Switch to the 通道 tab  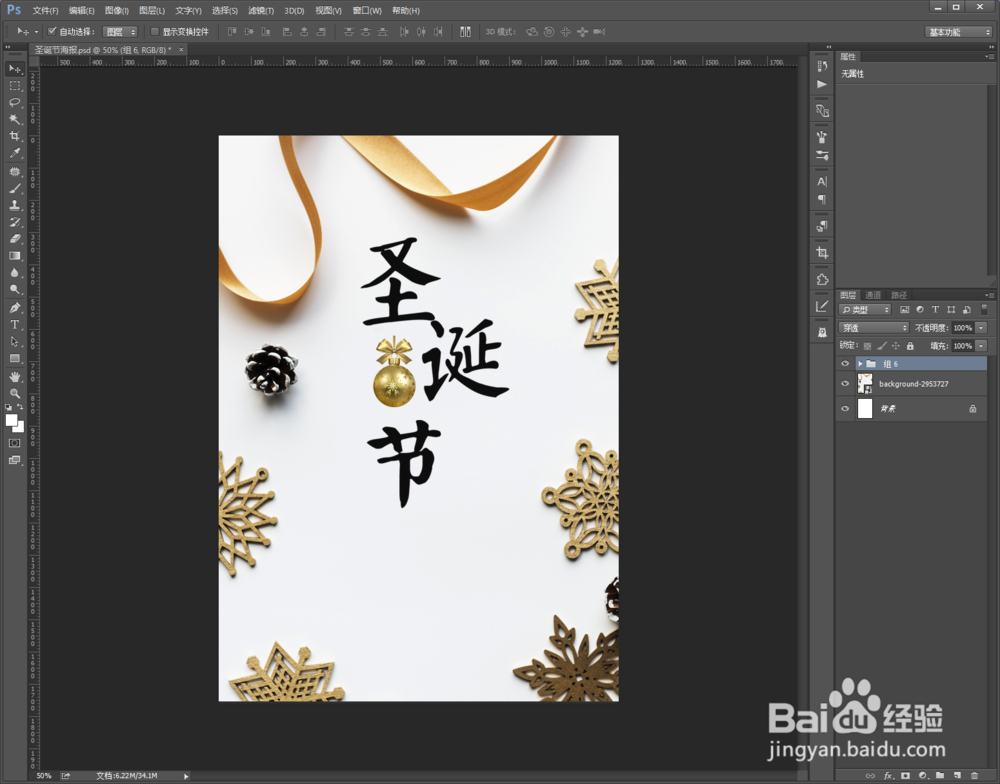tap(873, 295)
